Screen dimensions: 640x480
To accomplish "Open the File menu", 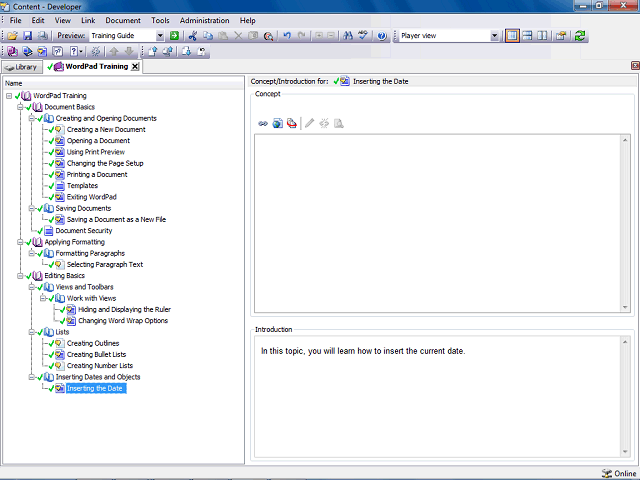I will pos(16,20).
